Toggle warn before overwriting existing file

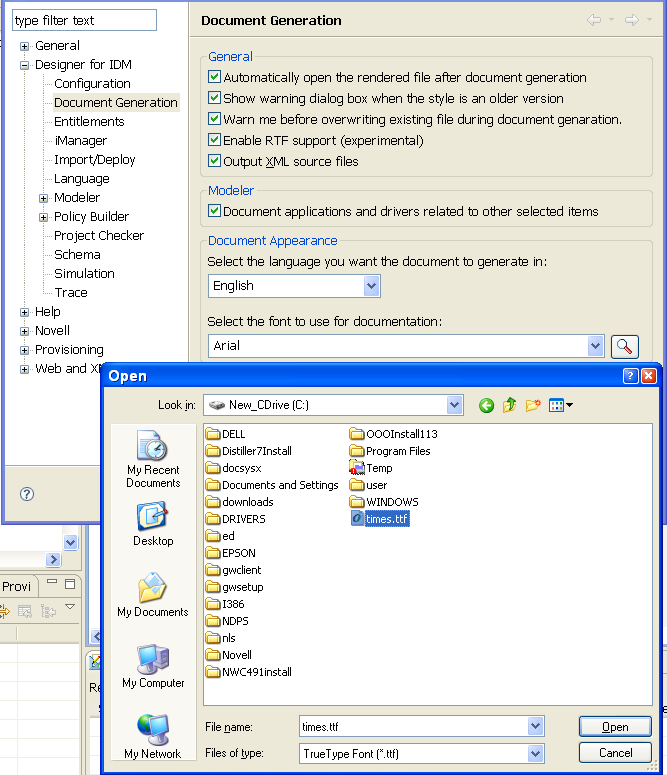pos(214,119)
